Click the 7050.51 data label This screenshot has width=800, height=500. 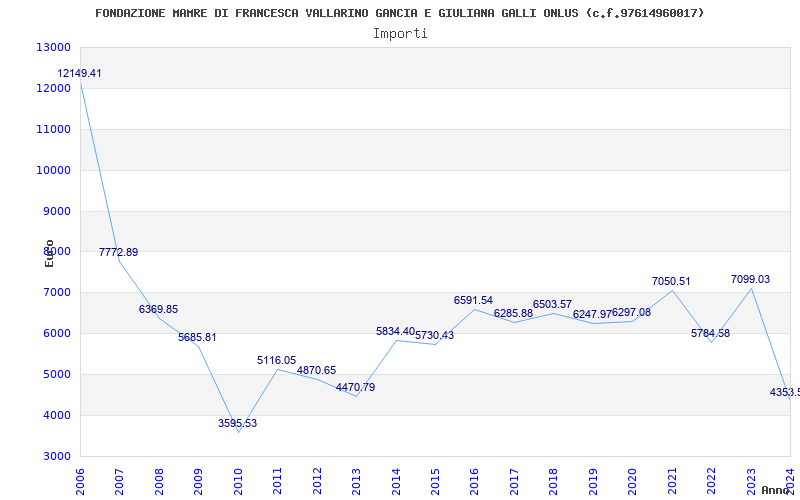671,281
